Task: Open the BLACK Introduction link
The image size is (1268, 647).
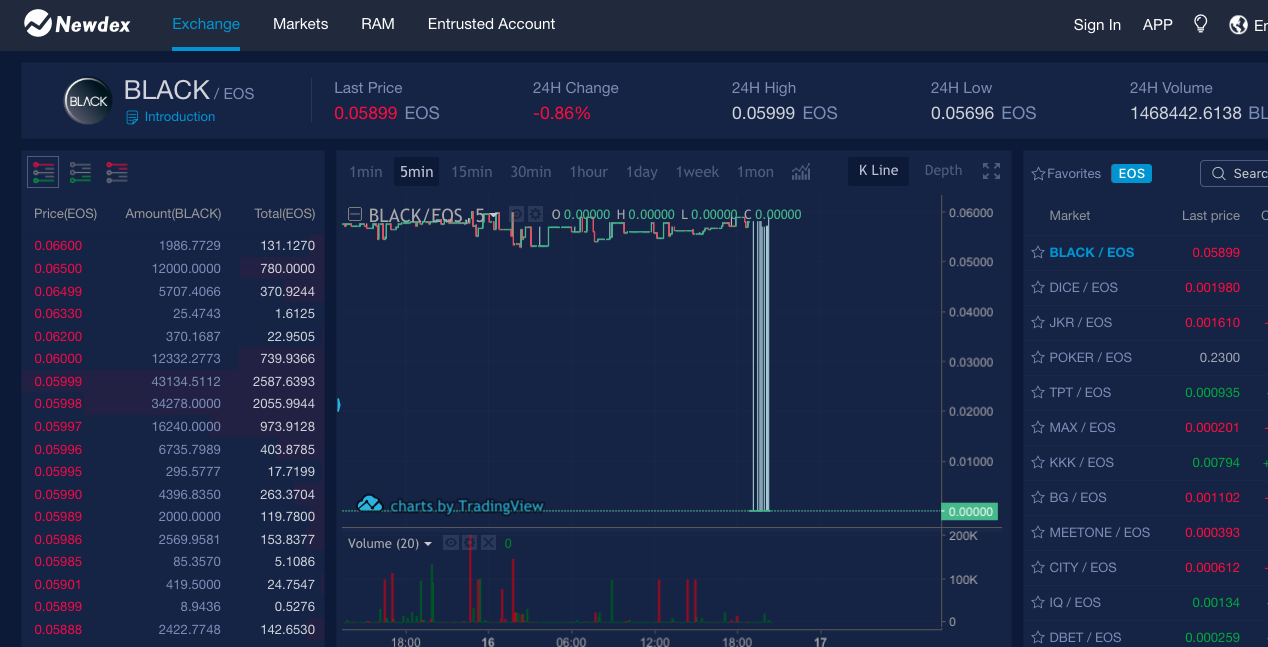Action: 170,117
